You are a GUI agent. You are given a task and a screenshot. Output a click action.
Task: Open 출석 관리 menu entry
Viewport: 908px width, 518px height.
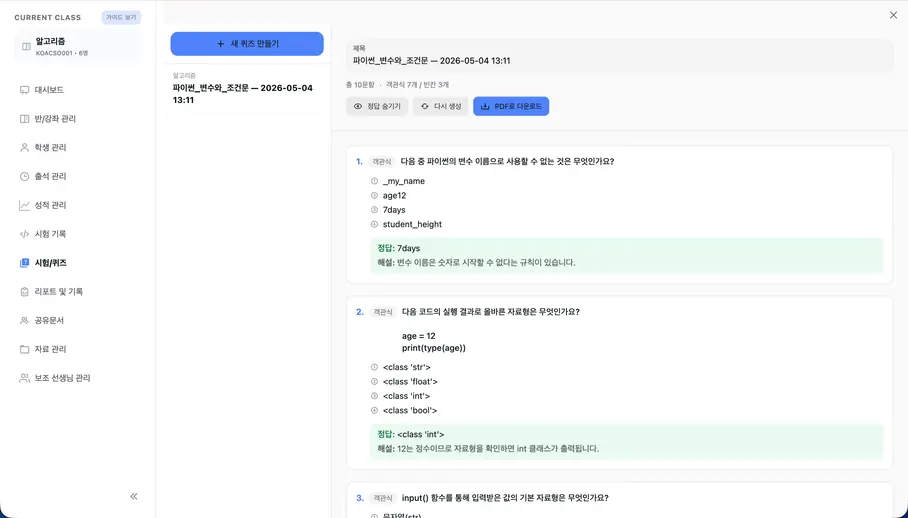(50, 176)
